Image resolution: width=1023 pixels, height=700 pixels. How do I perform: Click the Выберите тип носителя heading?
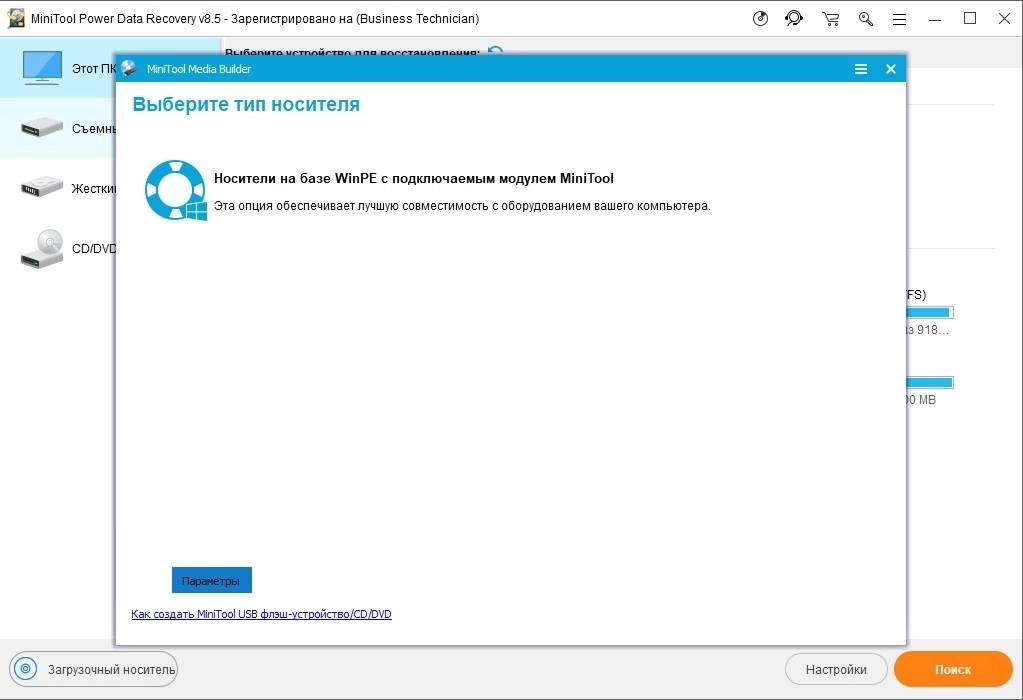pyautogui.click(x=246, y=104)
